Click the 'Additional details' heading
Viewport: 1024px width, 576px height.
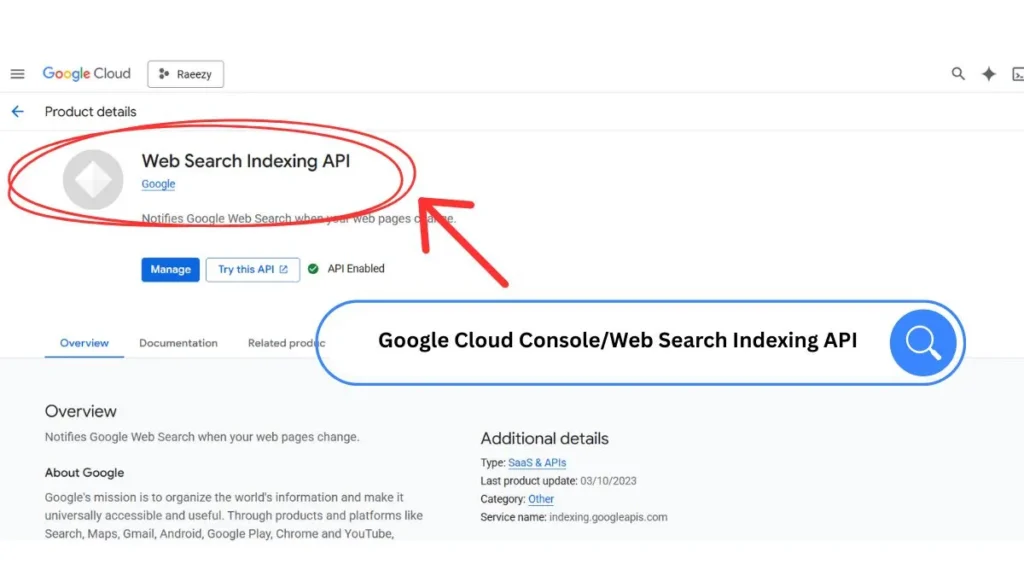[545, 438]
